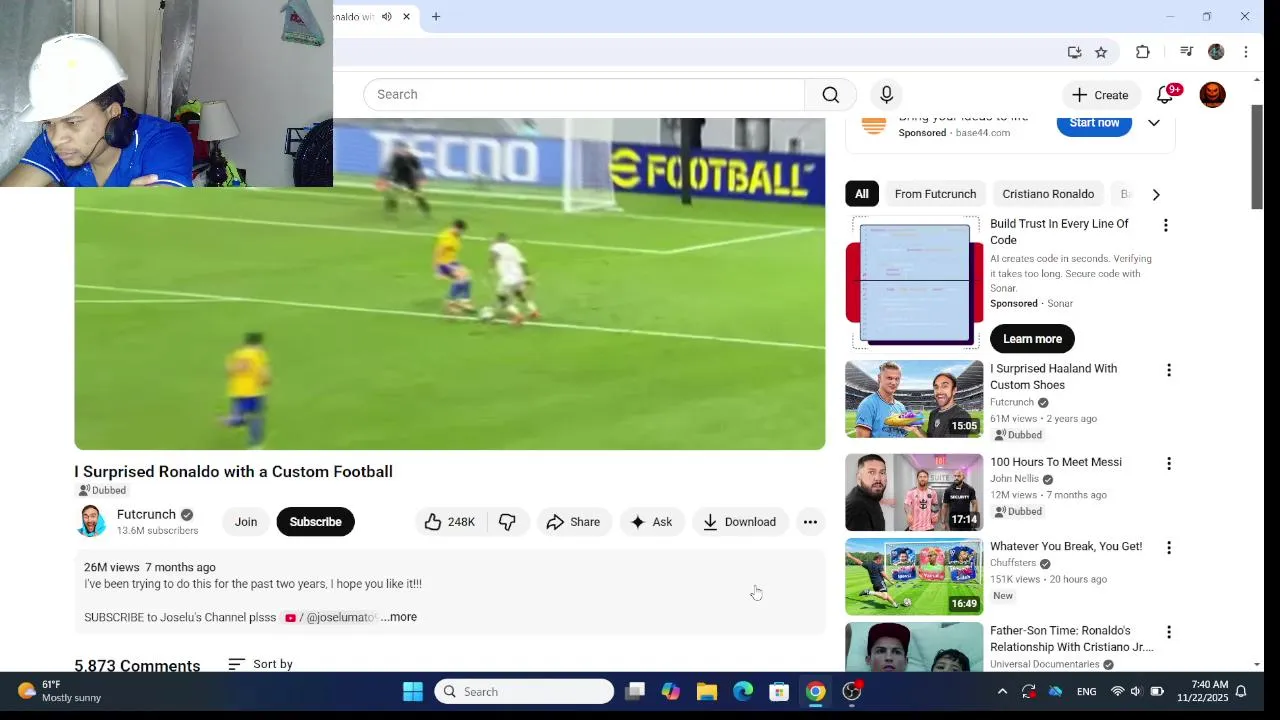Open a new browser tab
Screen dimensions: 1280x720
point(436,16)
